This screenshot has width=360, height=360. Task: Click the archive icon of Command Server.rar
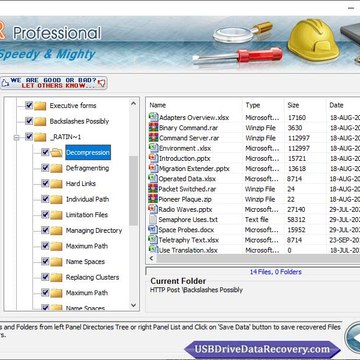[153, 138]
